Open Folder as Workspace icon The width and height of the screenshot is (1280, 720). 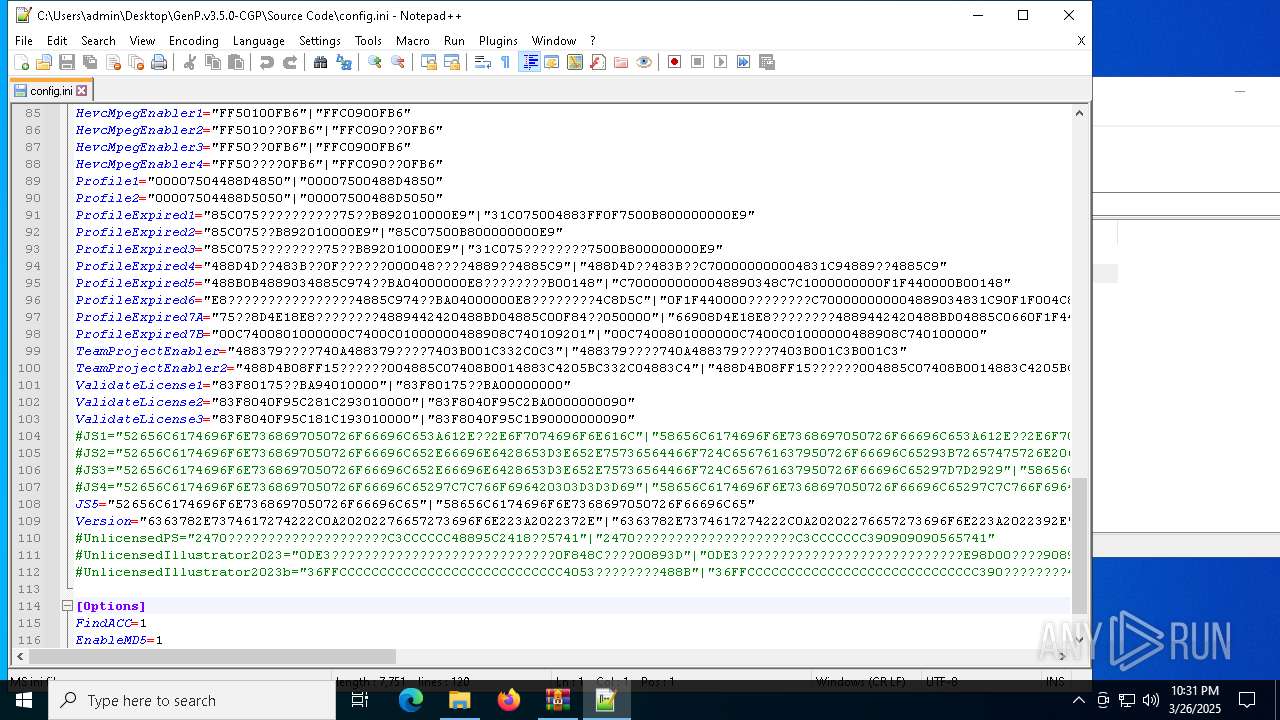pyautogui.click(x=621, y=62)
